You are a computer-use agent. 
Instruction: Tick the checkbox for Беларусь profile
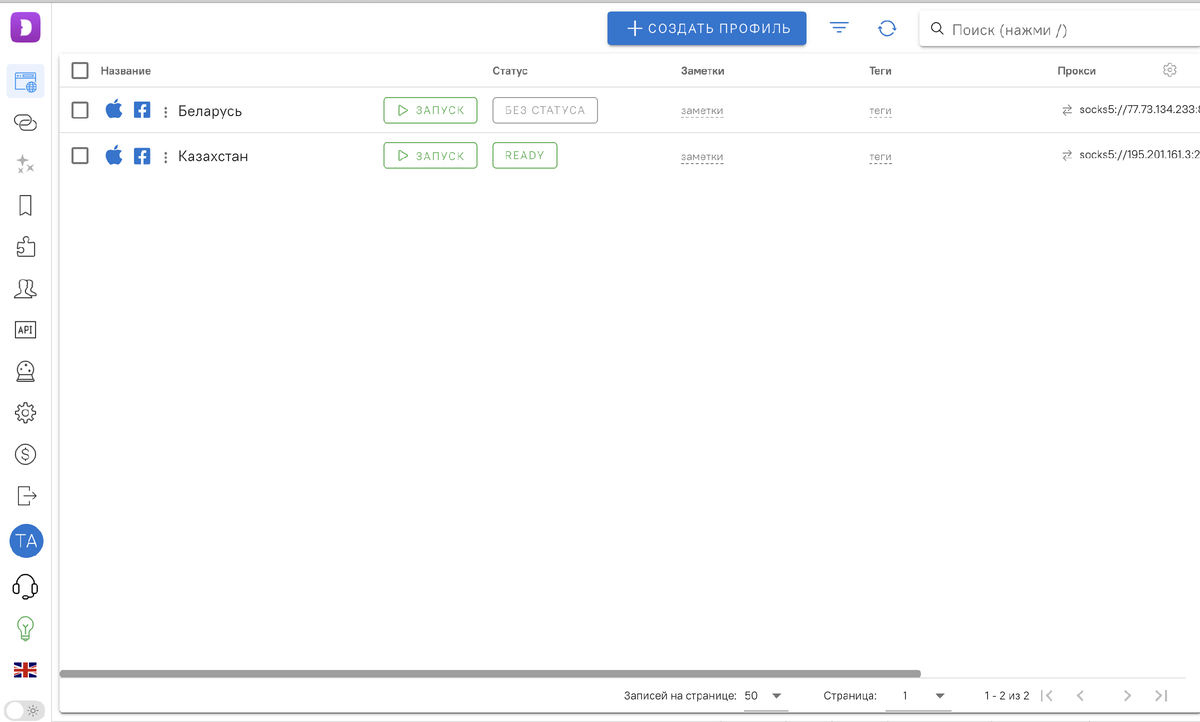80,110
